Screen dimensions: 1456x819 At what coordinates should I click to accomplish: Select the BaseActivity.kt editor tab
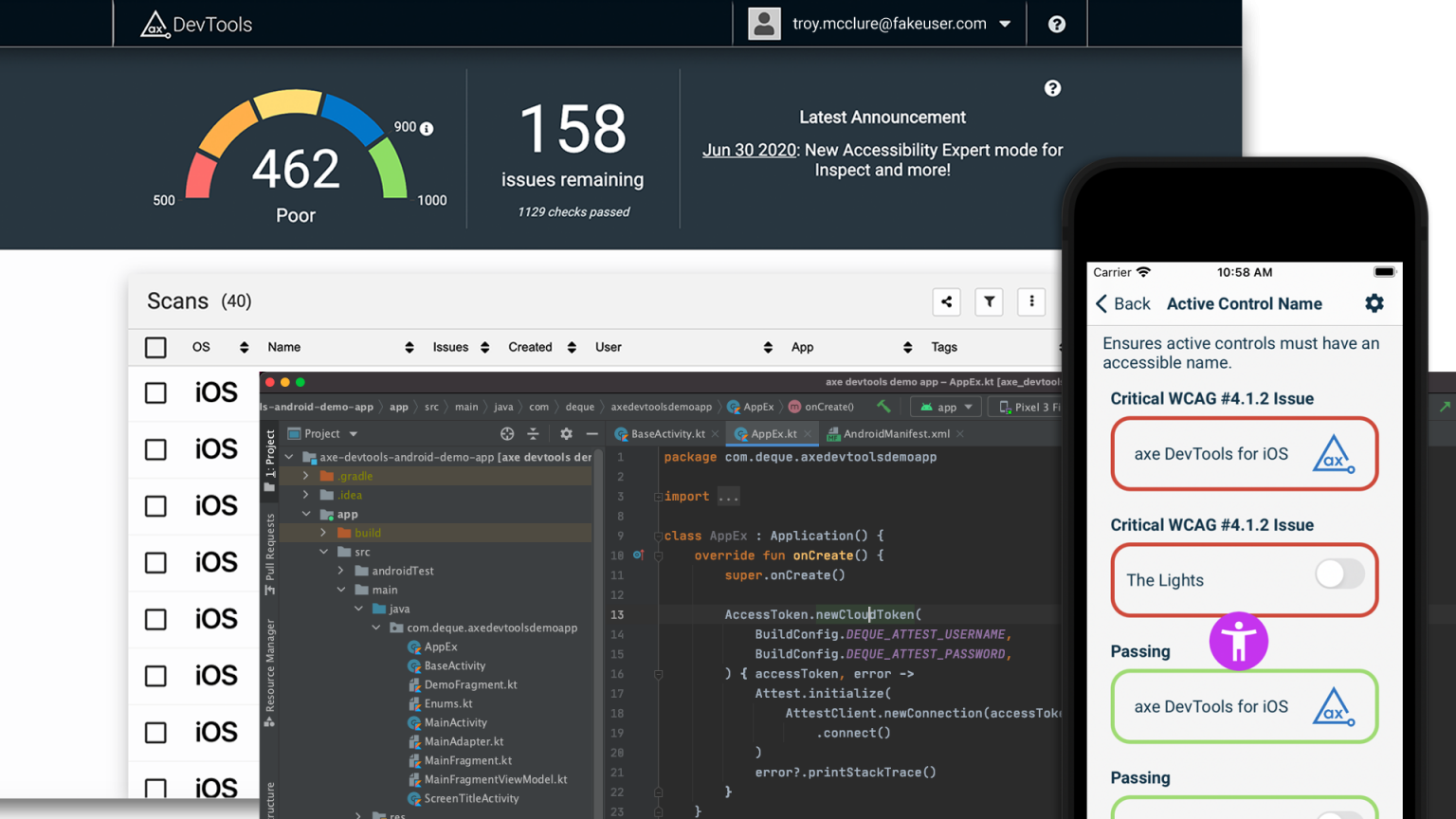click(666, 433)
